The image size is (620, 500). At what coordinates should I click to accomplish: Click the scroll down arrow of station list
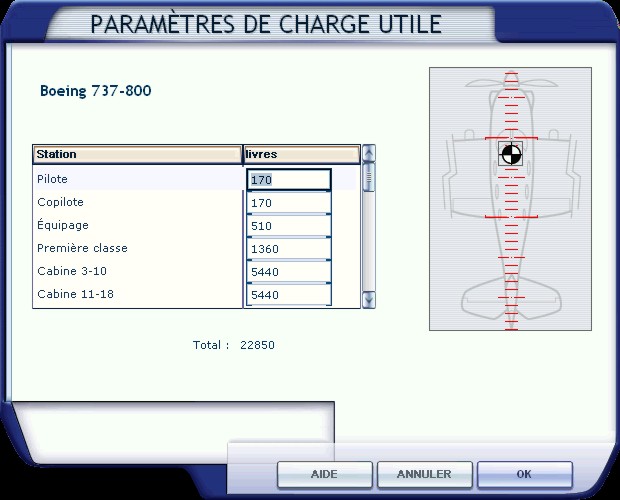(369, 300)
